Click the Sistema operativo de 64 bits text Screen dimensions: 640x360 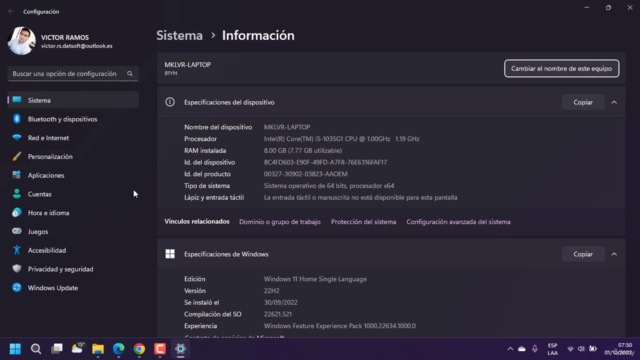[x=329, y=186]
